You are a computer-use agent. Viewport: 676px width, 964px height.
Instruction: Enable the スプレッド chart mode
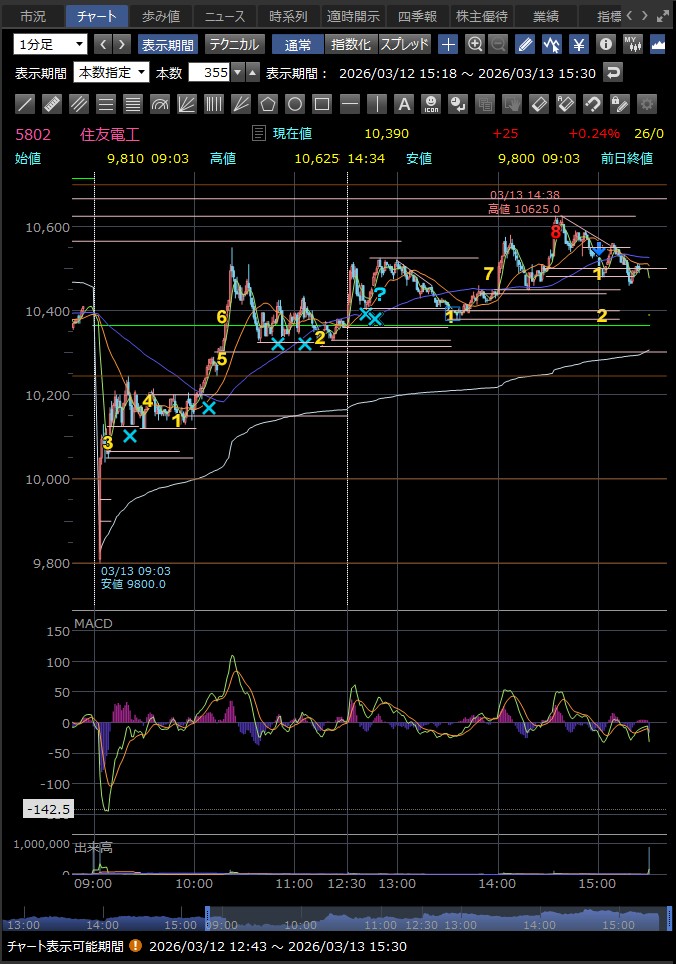405,44
